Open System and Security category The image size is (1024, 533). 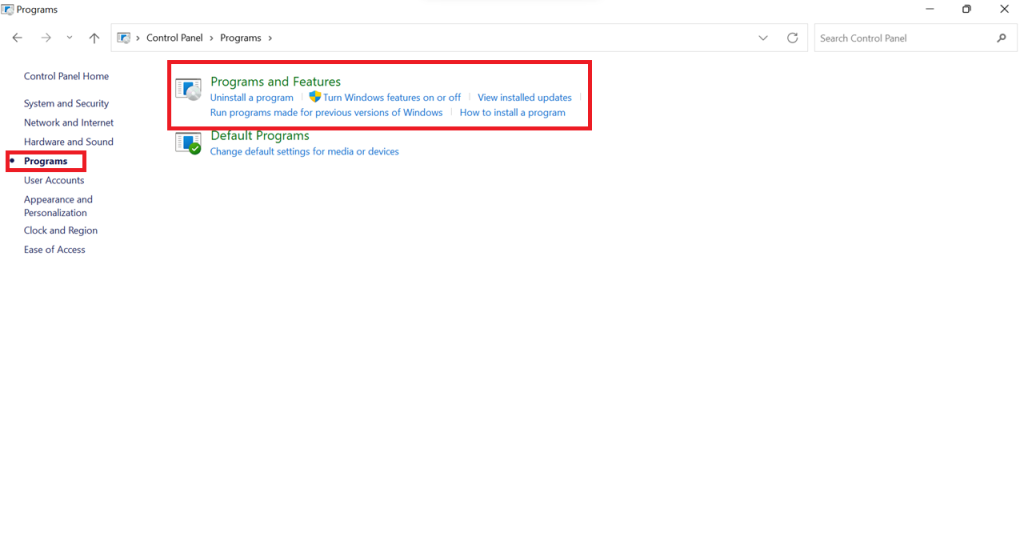67,103
